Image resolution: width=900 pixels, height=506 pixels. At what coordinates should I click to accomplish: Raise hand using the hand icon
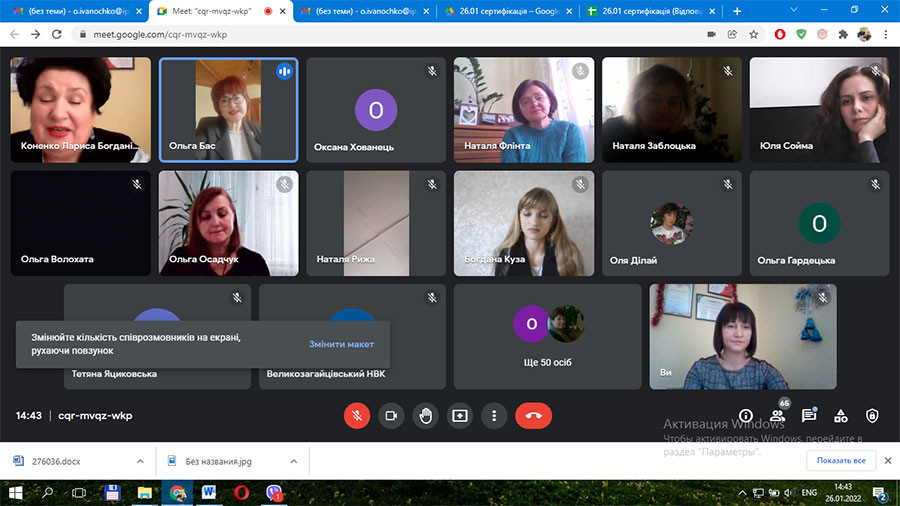[425, 415]
